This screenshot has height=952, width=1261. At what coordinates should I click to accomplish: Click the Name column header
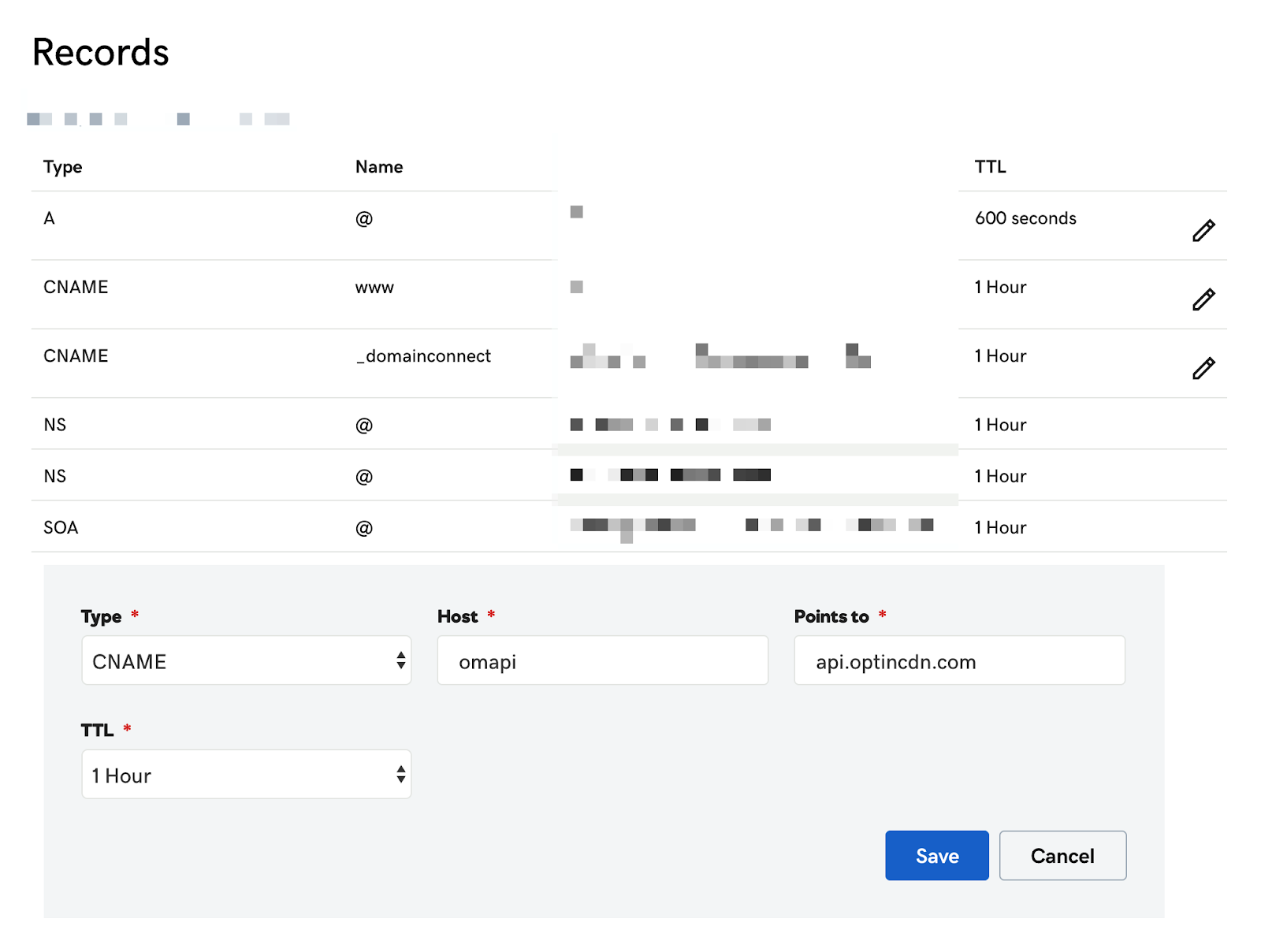tap(379, 167)
